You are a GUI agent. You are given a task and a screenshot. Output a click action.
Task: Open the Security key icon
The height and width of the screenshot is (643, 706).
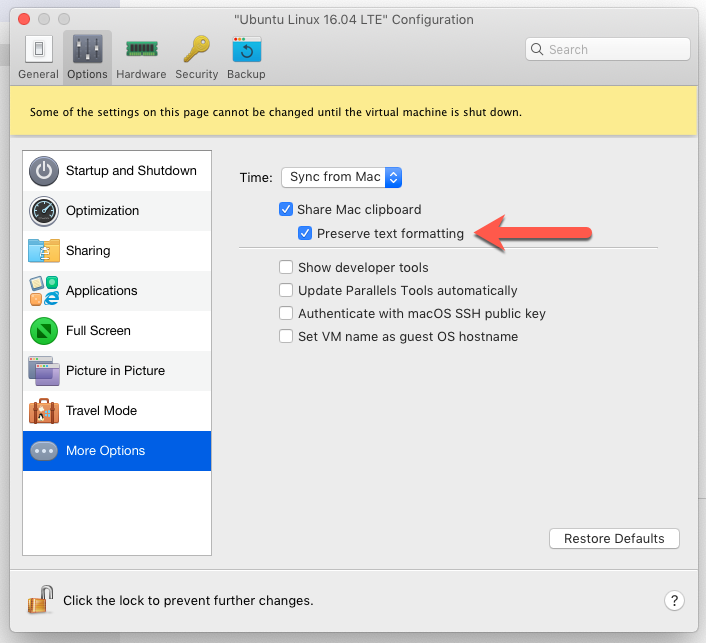point(197,49)
